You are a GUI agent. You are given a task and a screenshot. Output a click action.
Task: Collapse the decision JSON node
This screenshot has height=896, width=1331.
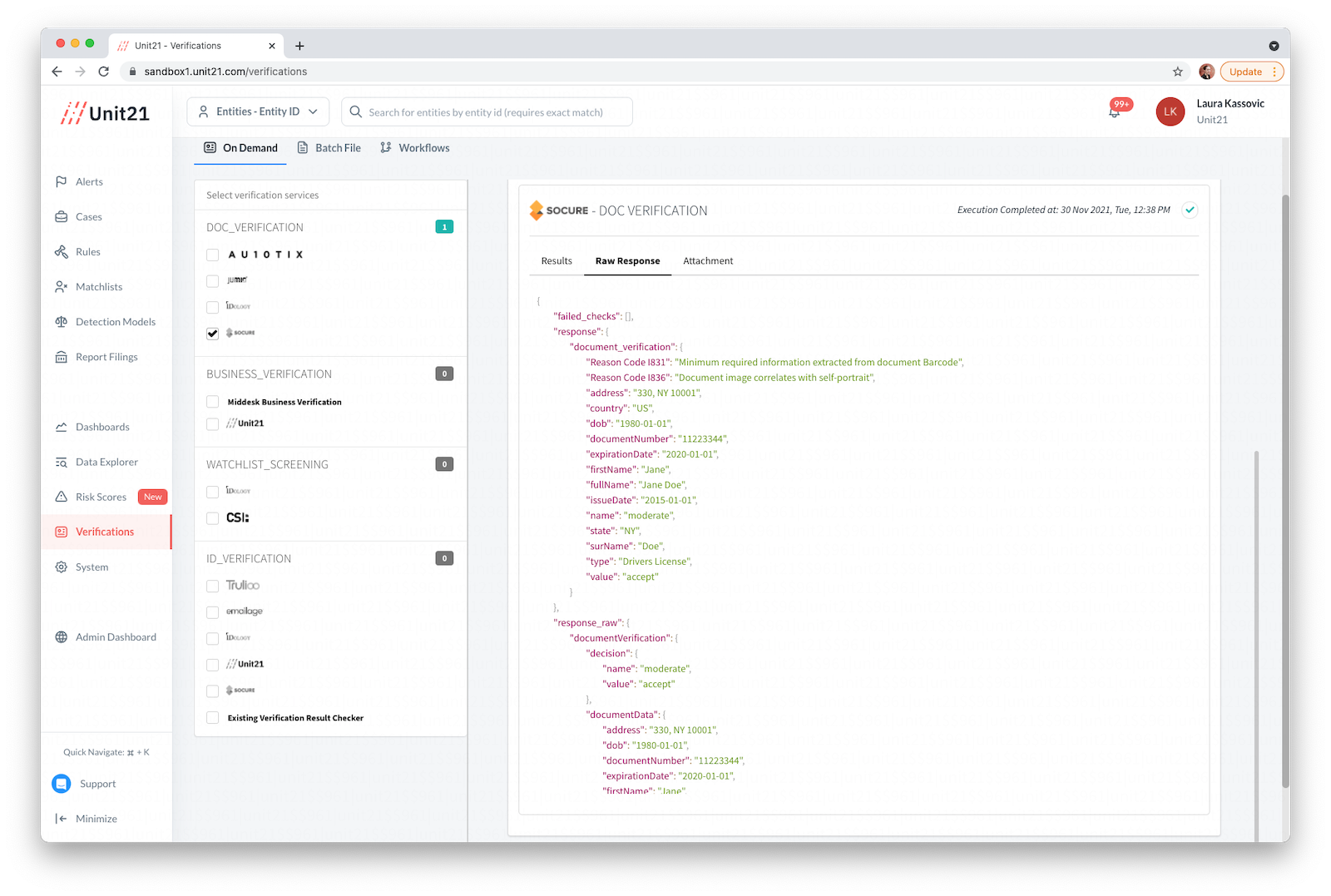tap(636, 653)
